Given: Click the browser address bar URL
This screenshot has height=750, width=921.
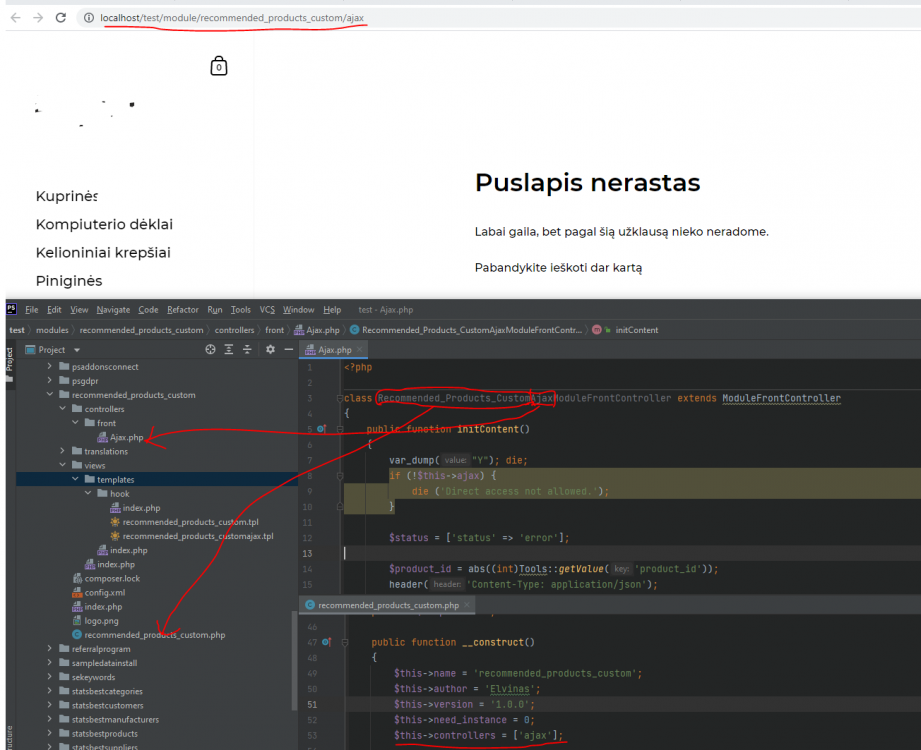Looking at the screenshot, I should (231, 18).
